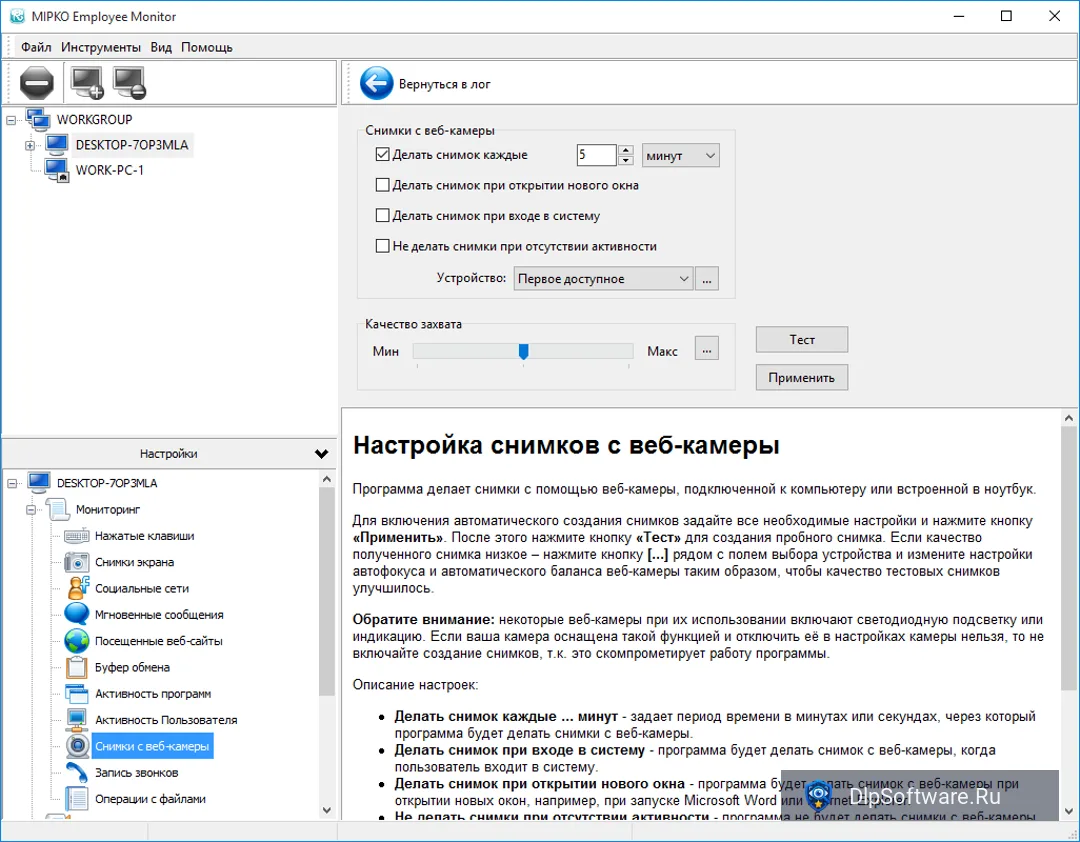Open the Инструменты menu

[x=101, y=48]
